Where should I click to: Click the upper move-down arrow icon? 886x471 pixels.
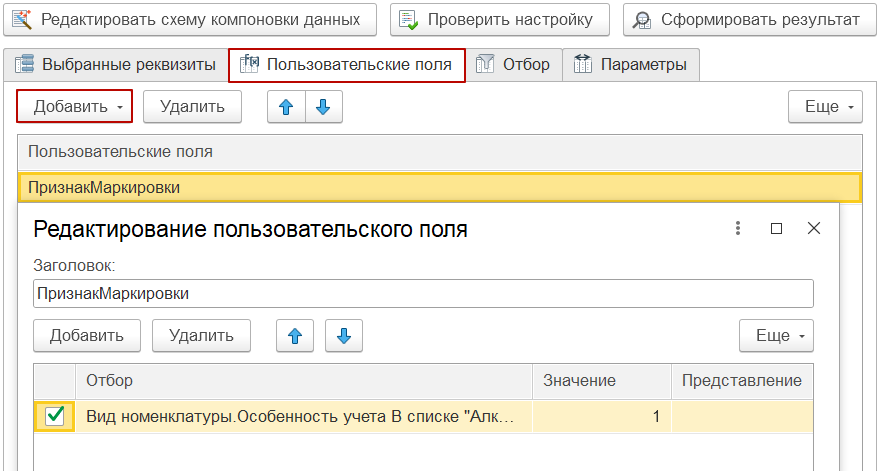click(x=322, y=107)
